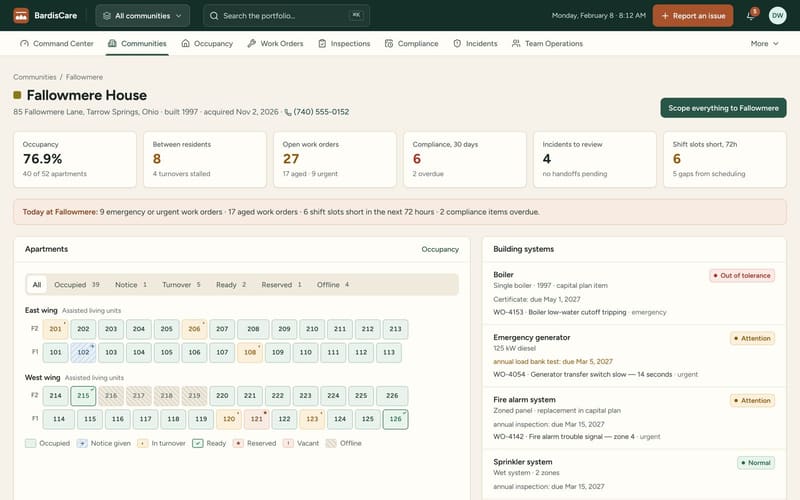The height and width of the screenshot is (500, 800).
Task: Open the Open work orders card
Action: [x=335, y=159]
